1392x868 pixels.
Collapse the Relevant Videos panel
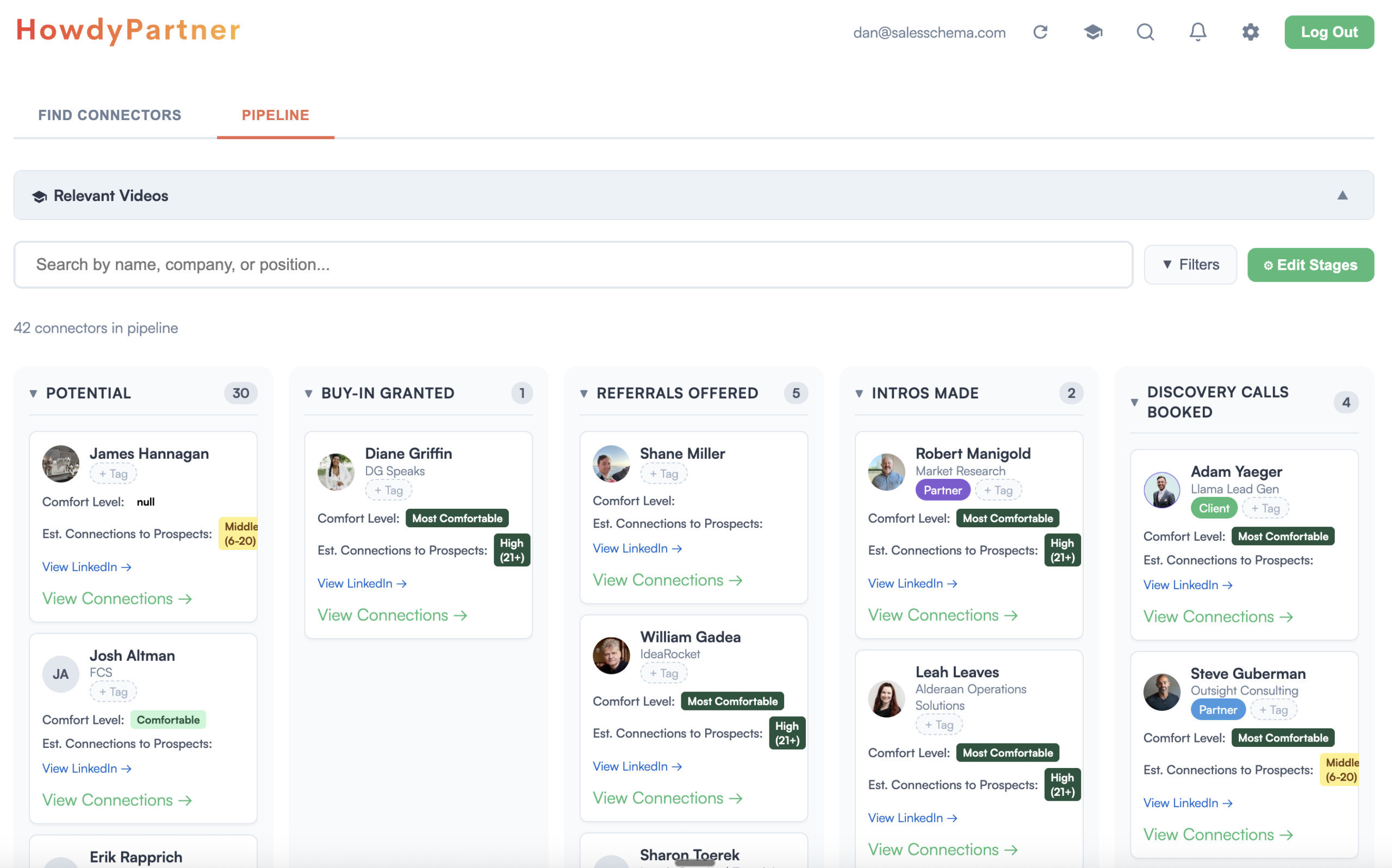tap(1343, 195)
